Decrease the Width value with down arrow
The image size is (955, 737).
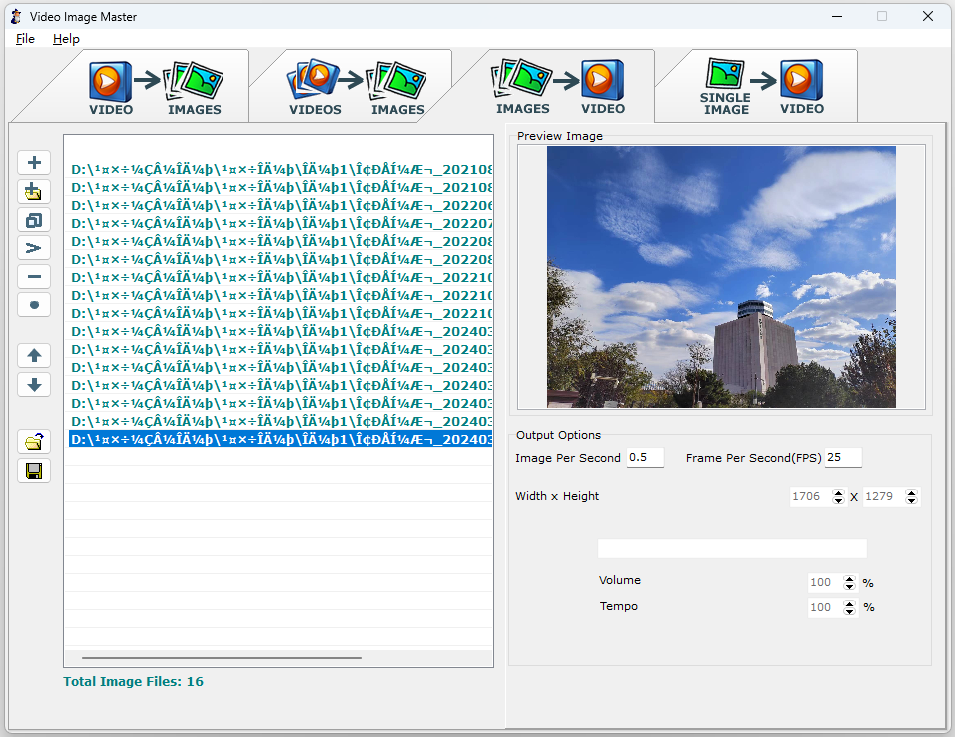(839, 501)
